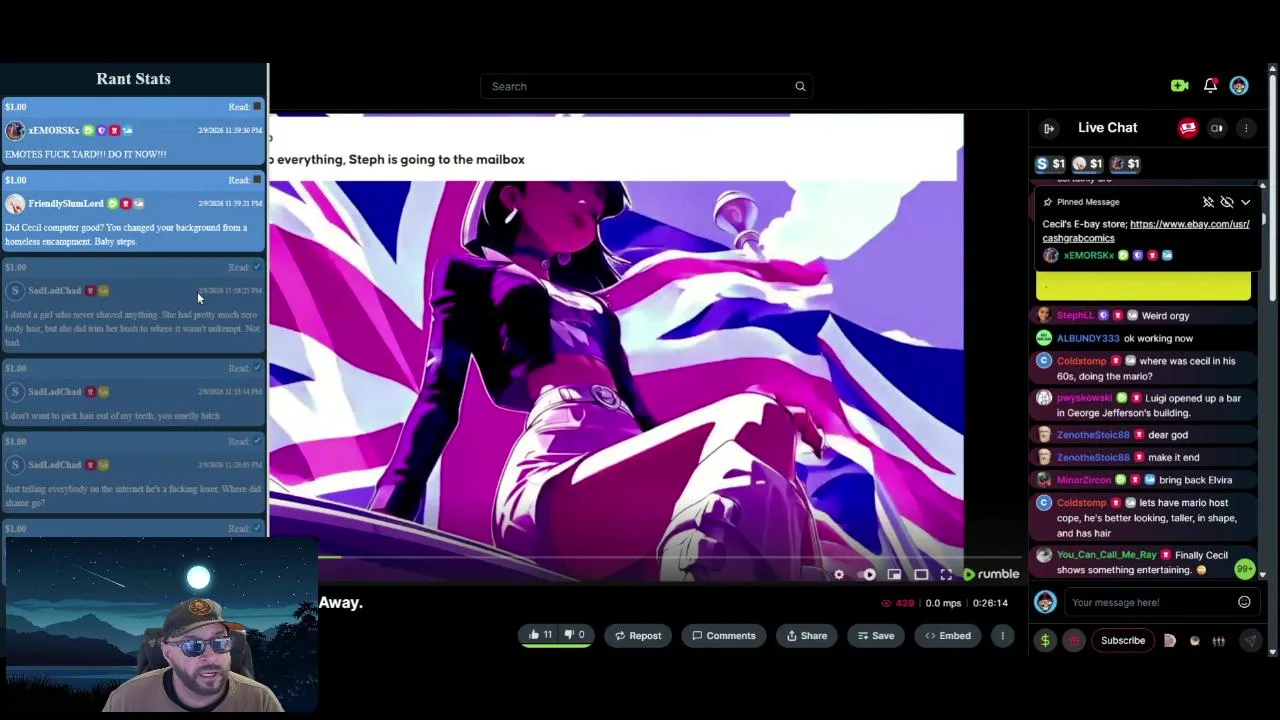Screen dimensions: 1280x720
Task: Share the video
Action: click(x=806, y=636)
